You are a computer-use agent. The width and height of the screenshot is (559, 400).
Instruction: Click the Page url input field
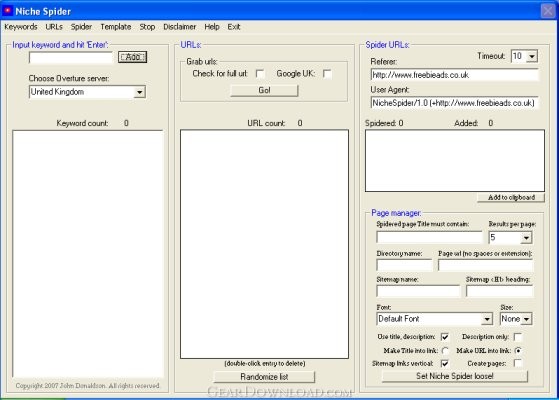[486, 265]
